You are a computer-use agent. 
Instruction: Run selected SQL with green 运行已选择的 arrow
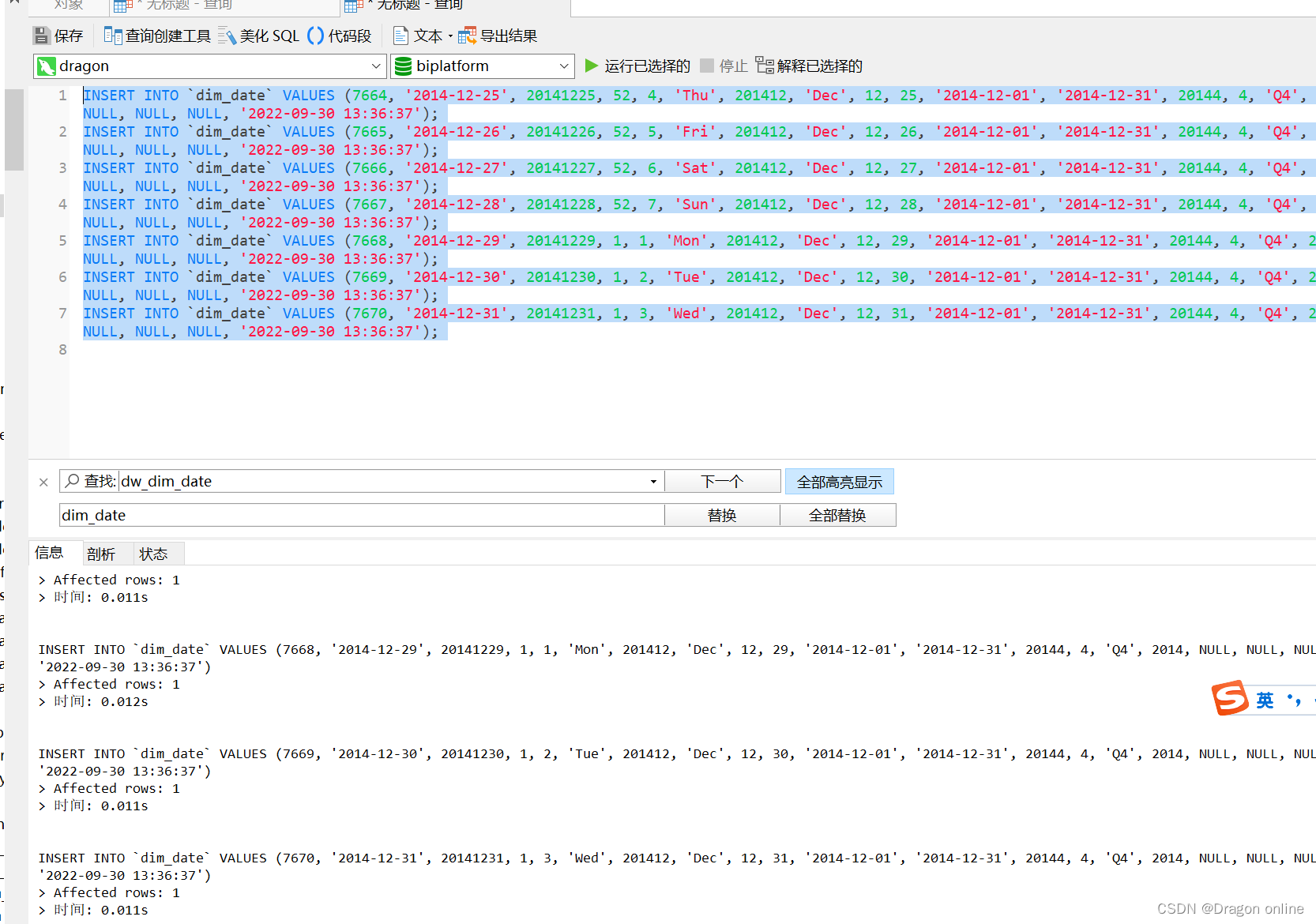pos(592,66)
